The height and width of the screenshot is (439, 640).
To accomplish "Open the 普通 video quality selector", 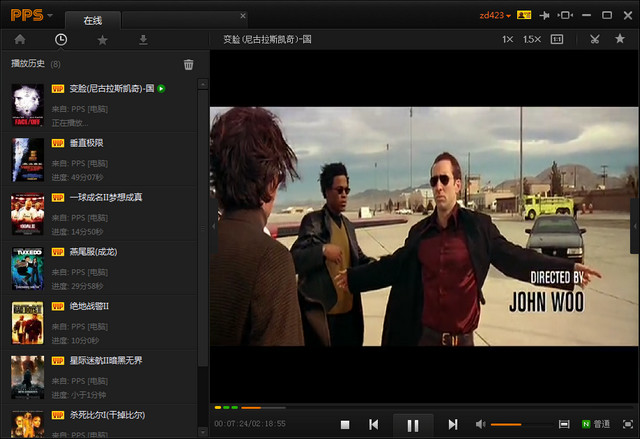I will click(596, 425).
